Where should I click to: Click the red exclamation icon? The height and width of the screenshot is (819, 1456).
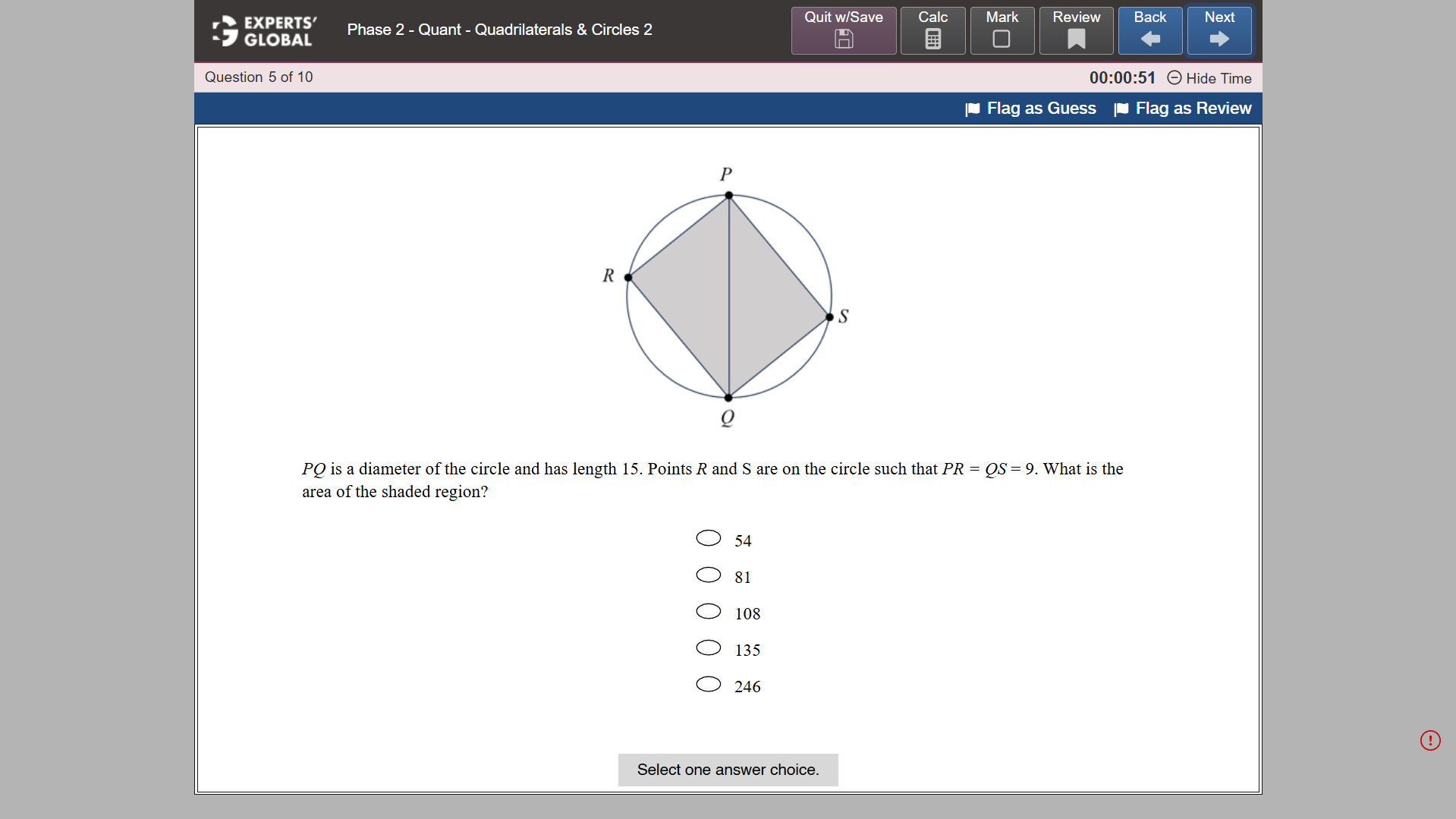pyautogui.click(x=1430, y=740)
